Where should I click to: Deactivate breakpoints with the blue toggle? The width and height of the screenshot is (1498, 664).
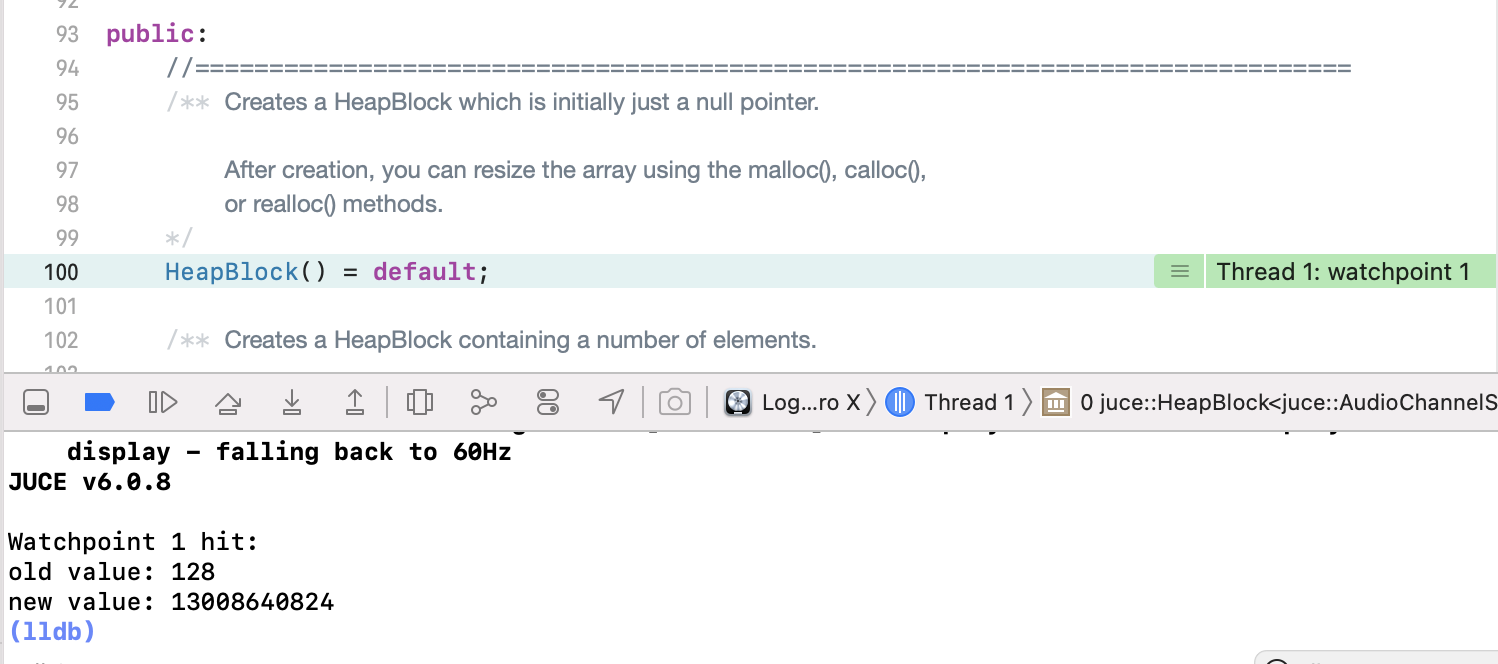(99, 403)
